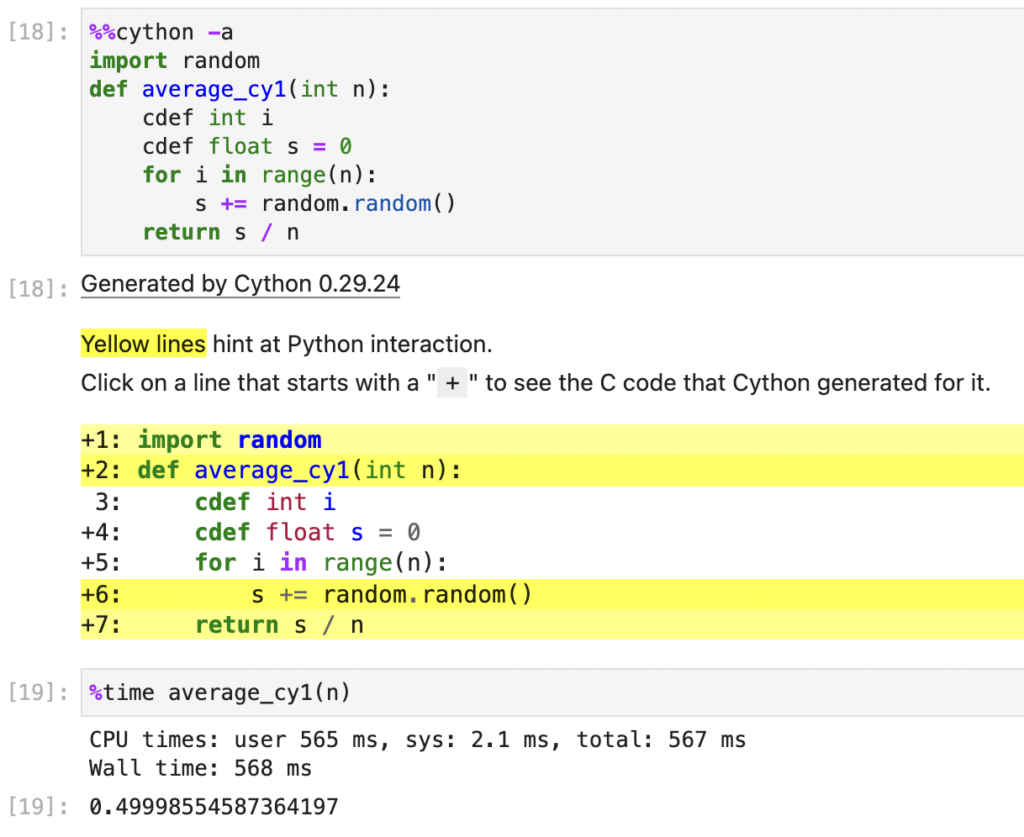Expand annotated line +7 return s / n
The image size is (1024, 837).
552,625
